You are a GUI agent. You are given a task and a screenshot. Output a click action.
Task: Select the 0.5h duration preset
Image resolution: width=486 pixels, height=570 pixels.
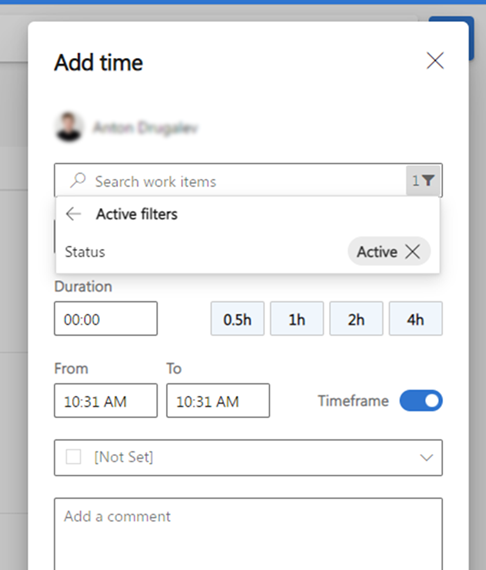pyautogui.click(x=237, y=318)
